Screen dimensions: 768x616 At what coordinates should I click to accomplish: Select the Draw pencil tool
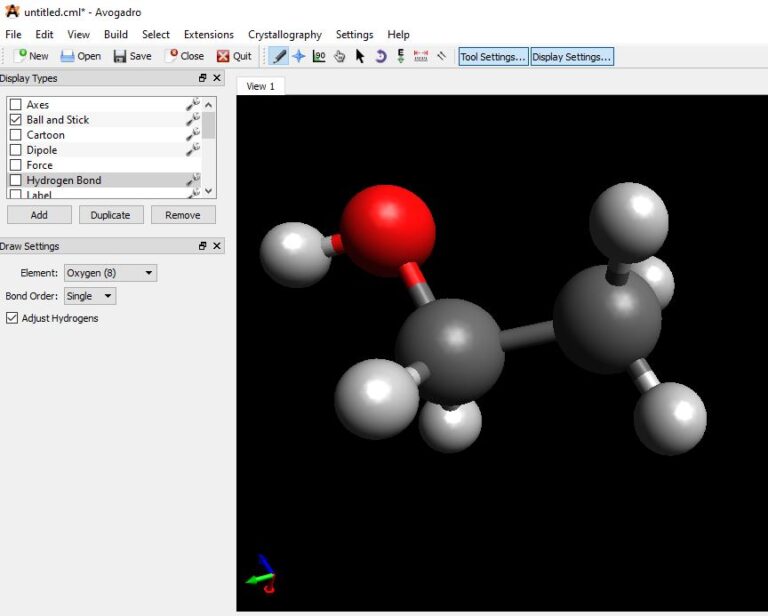point(279,56)
